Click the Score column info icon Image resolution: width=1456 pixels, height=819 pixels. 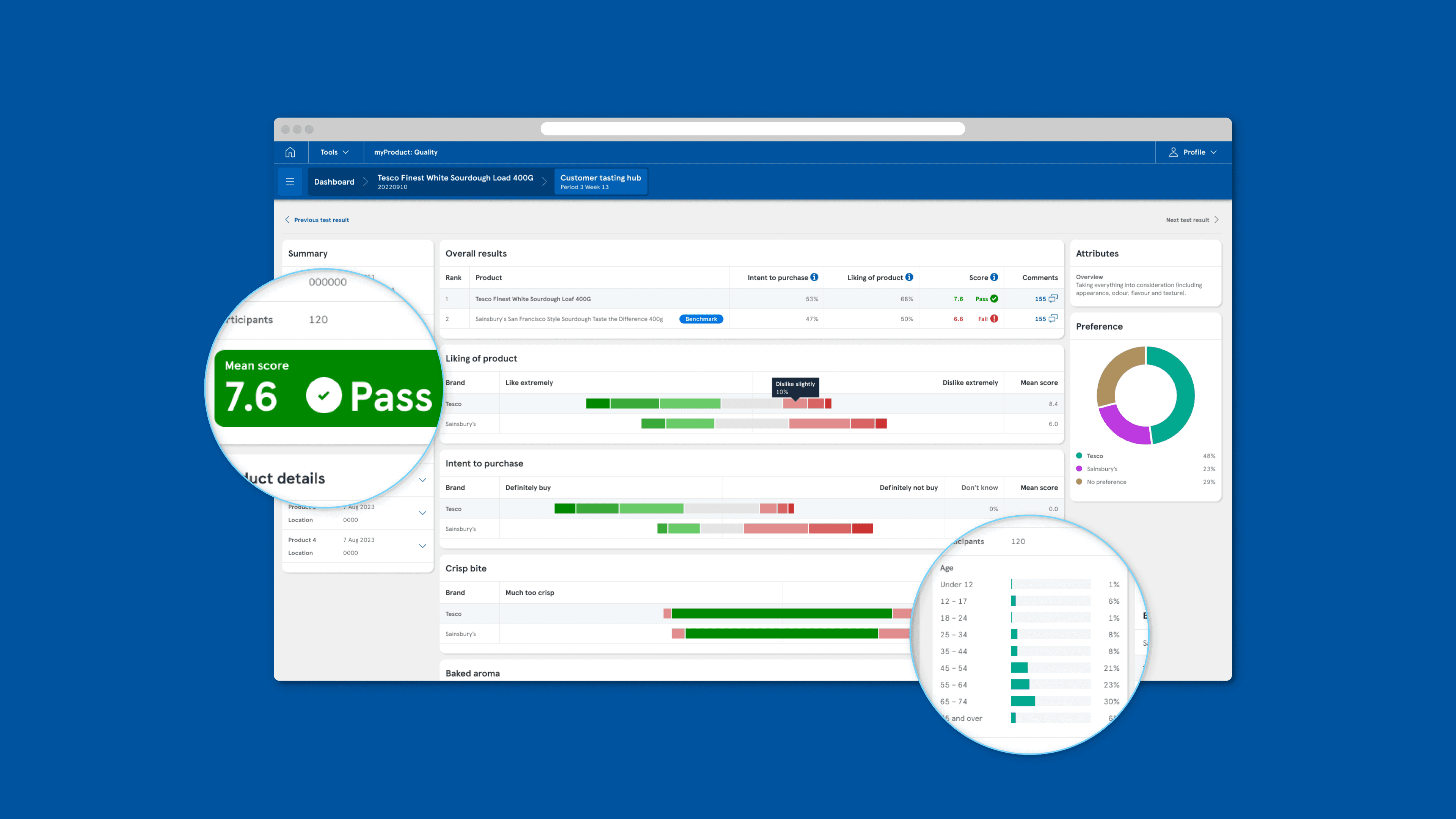994,277
